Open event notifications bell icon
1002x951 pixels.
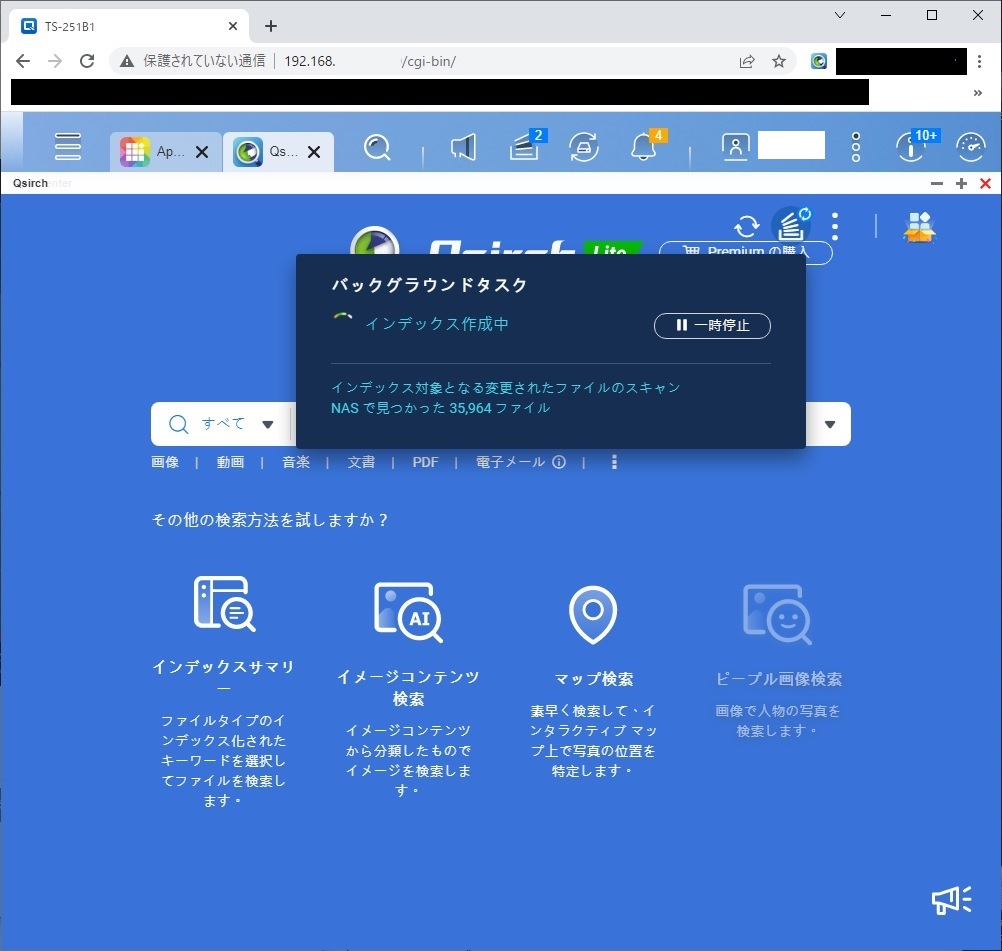(x=645, y=146)
